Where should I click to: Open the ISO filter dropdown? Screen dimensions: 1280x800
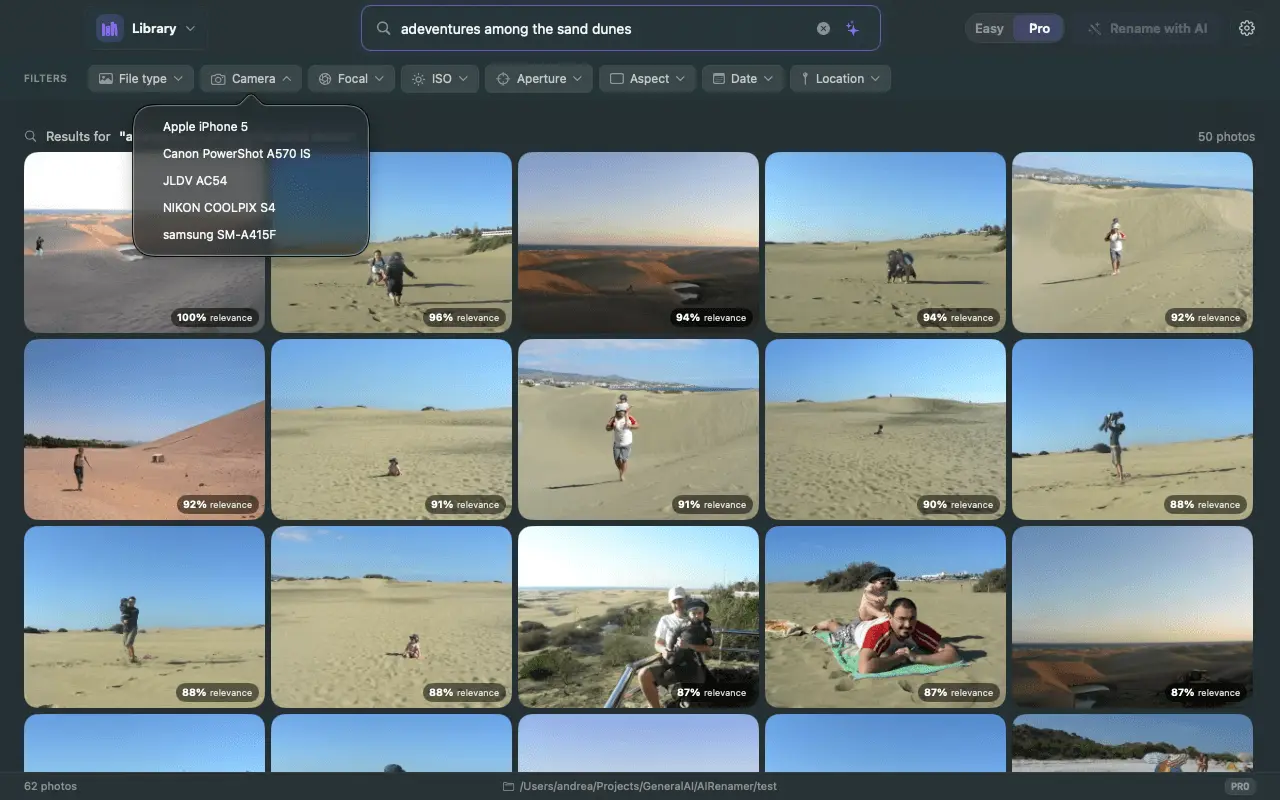coord(440,79)
